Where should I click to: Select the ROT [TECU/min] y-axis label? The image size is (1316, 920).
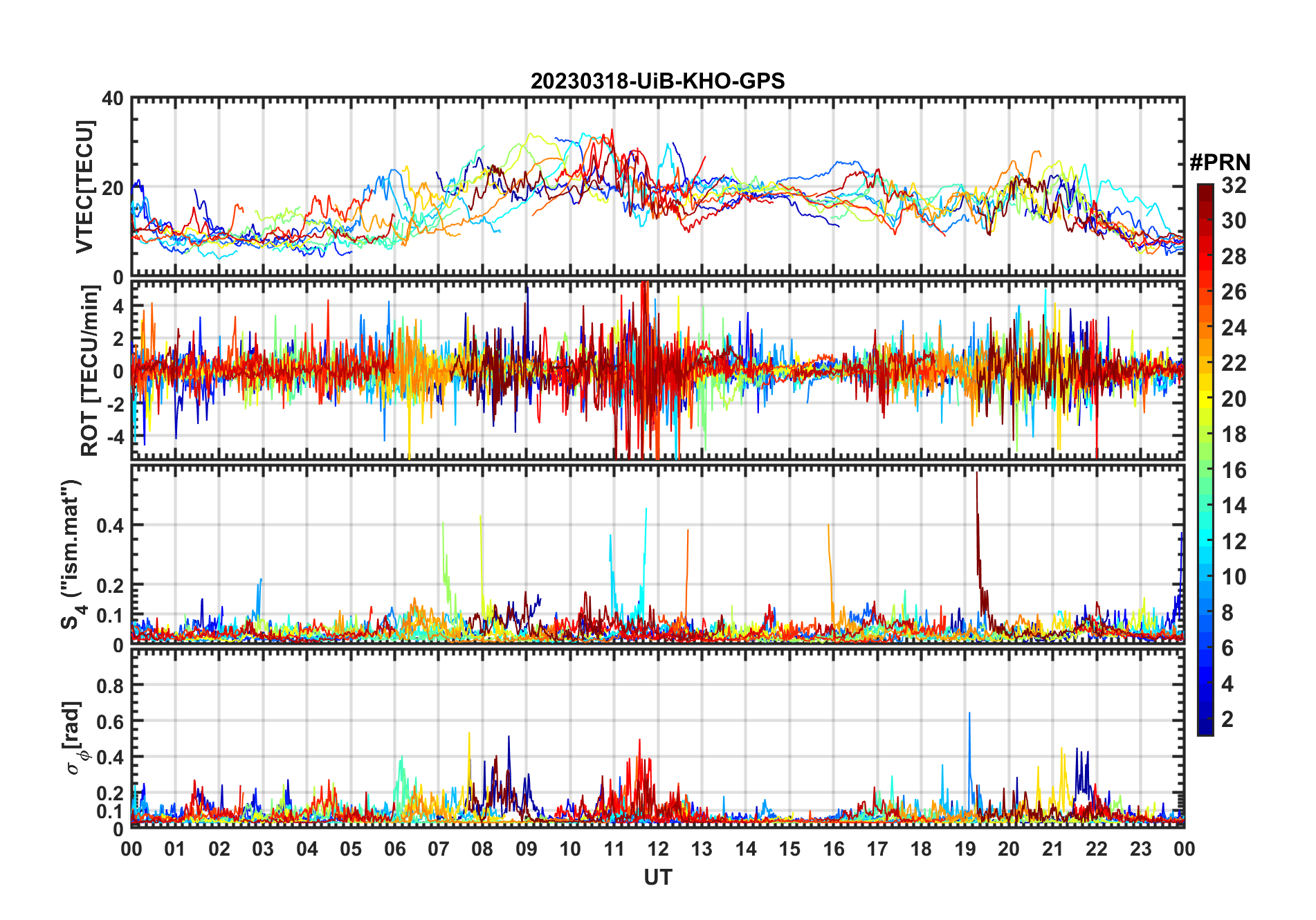[x=90, y=371]
